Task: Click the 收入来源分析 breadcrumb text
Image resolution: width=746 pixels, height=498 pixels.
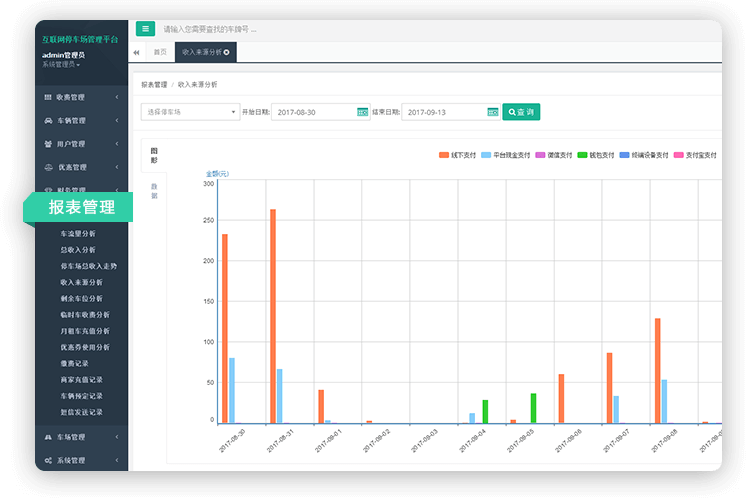Action: click(x=197, y=85)
